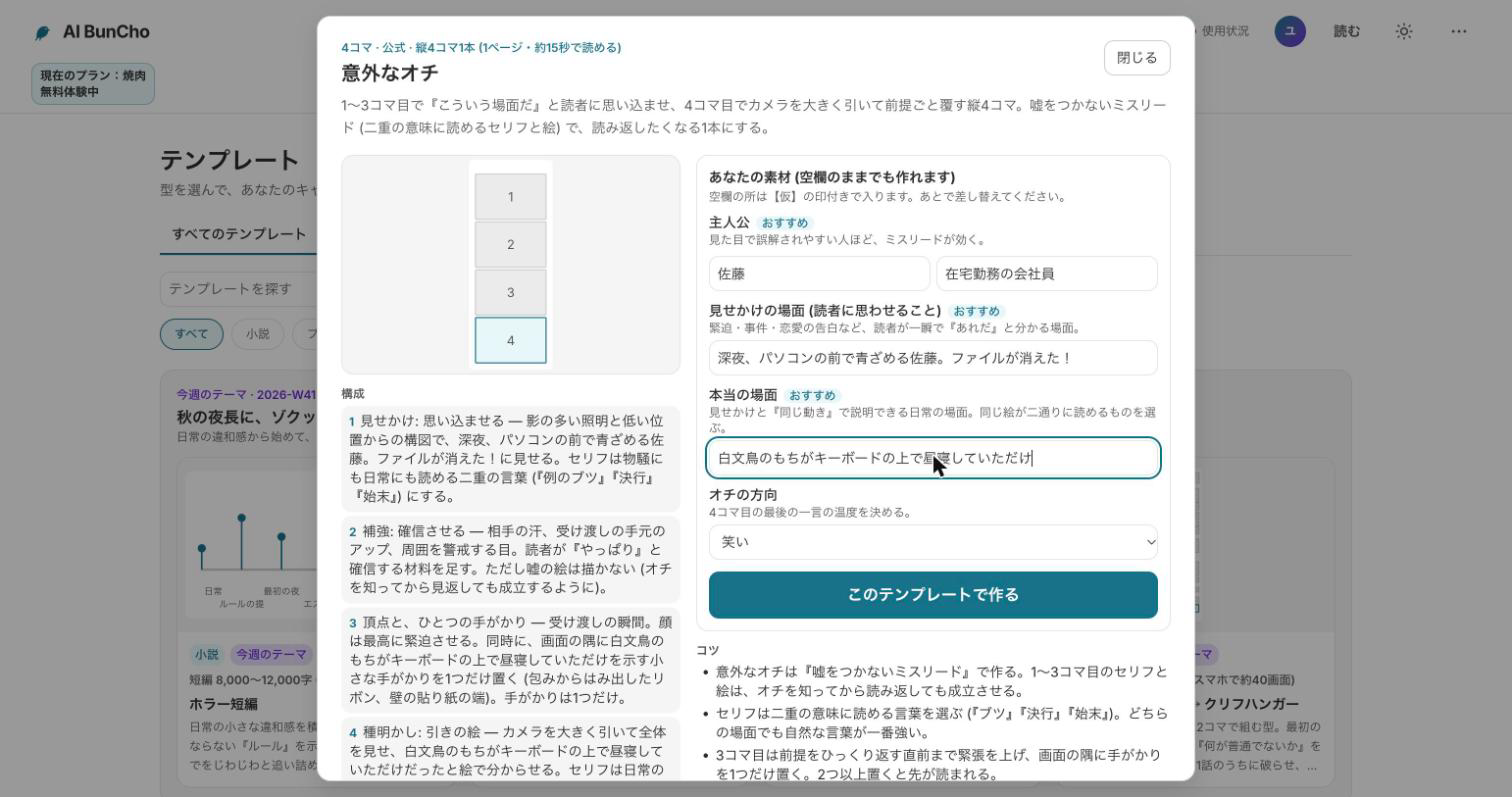The height and width of the screenshot is (797, 1512).
Task: Select panel 2 in the 4-koma layout
Action: click(x=510, y=245)
